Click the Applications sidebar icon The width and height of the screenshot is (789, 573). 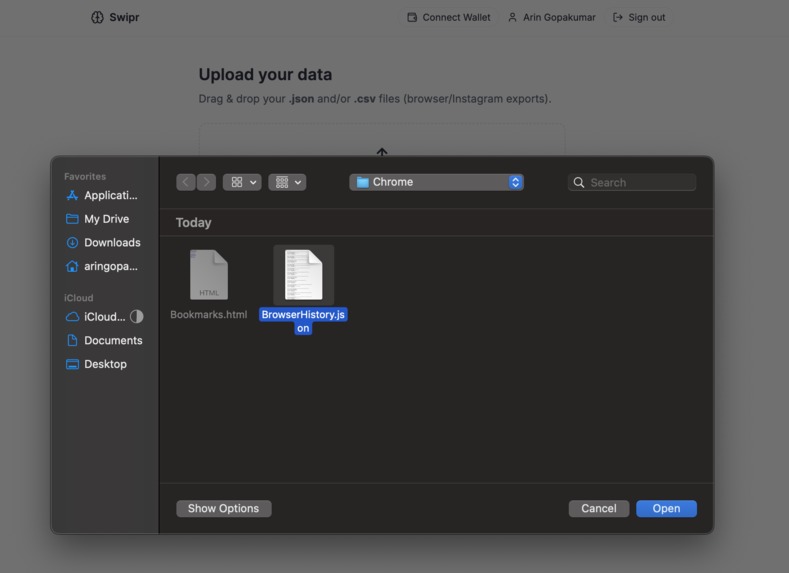coord(72,195)
